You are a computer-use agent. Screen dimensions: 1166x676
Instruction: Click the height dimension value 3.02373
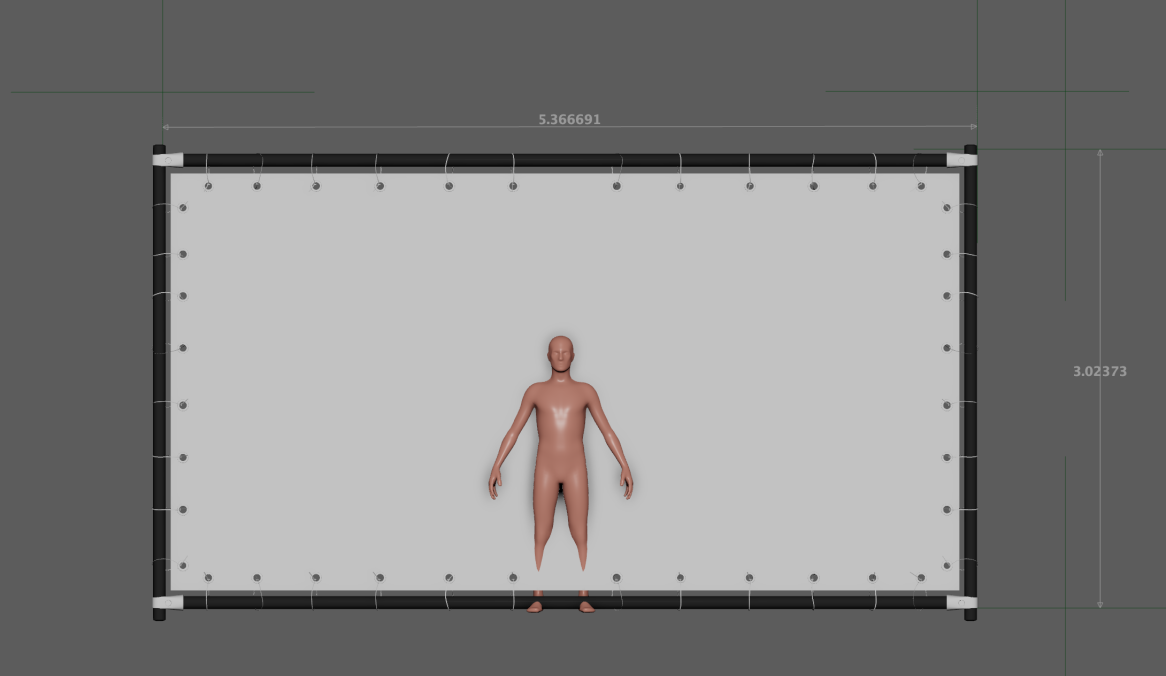tap(1099, 371)
